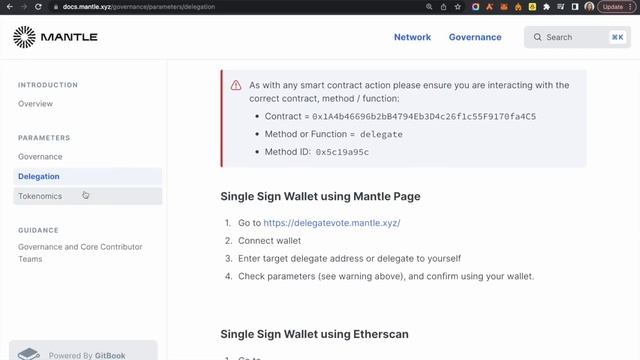Open the Chrome profile avatar

(589, 7)
